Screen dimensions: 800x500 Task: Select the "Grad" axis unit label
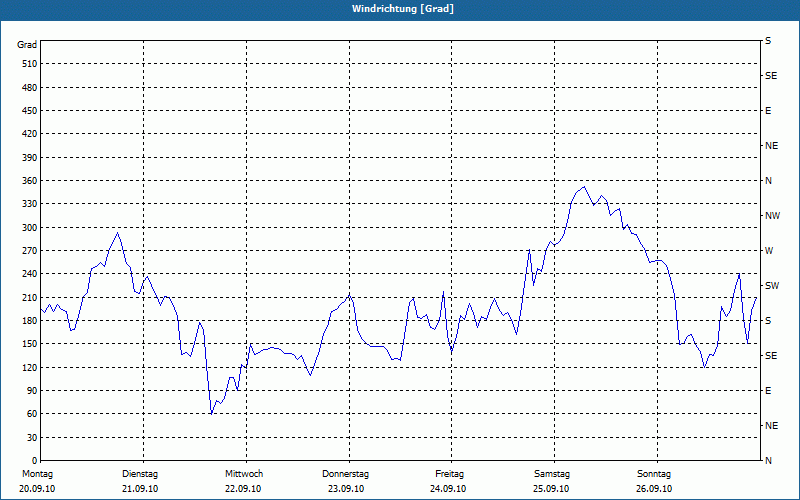(27, 45)
